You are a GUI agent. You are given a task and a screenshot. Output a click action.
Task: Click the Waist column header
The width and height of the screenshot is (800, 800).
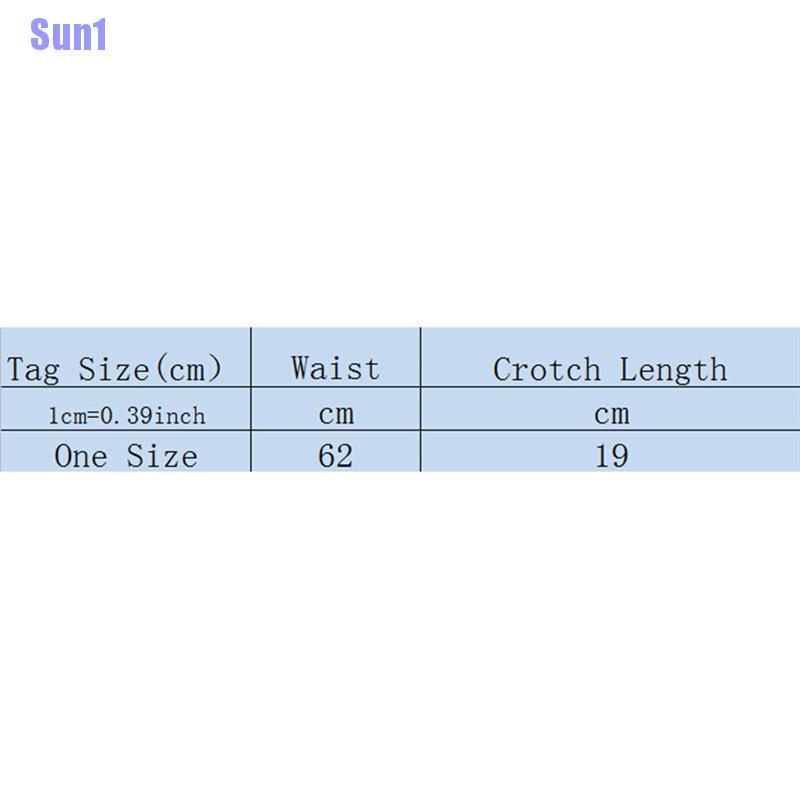click(x=335, y=368)
